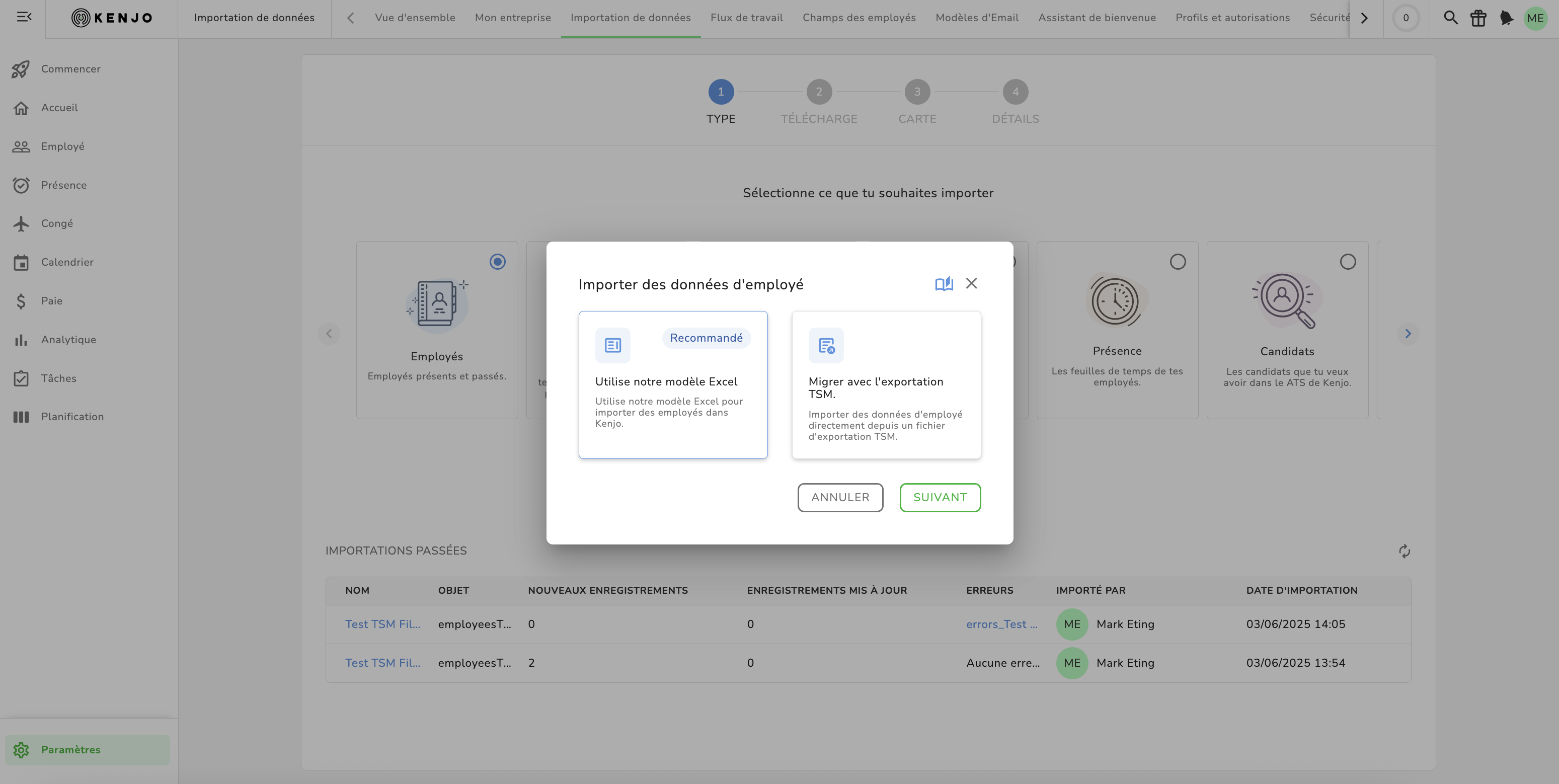Image resolution: width=1559 pixels, height=784 pixels.
Task: Open the search magnifier icon
Action: (1450, 18)
